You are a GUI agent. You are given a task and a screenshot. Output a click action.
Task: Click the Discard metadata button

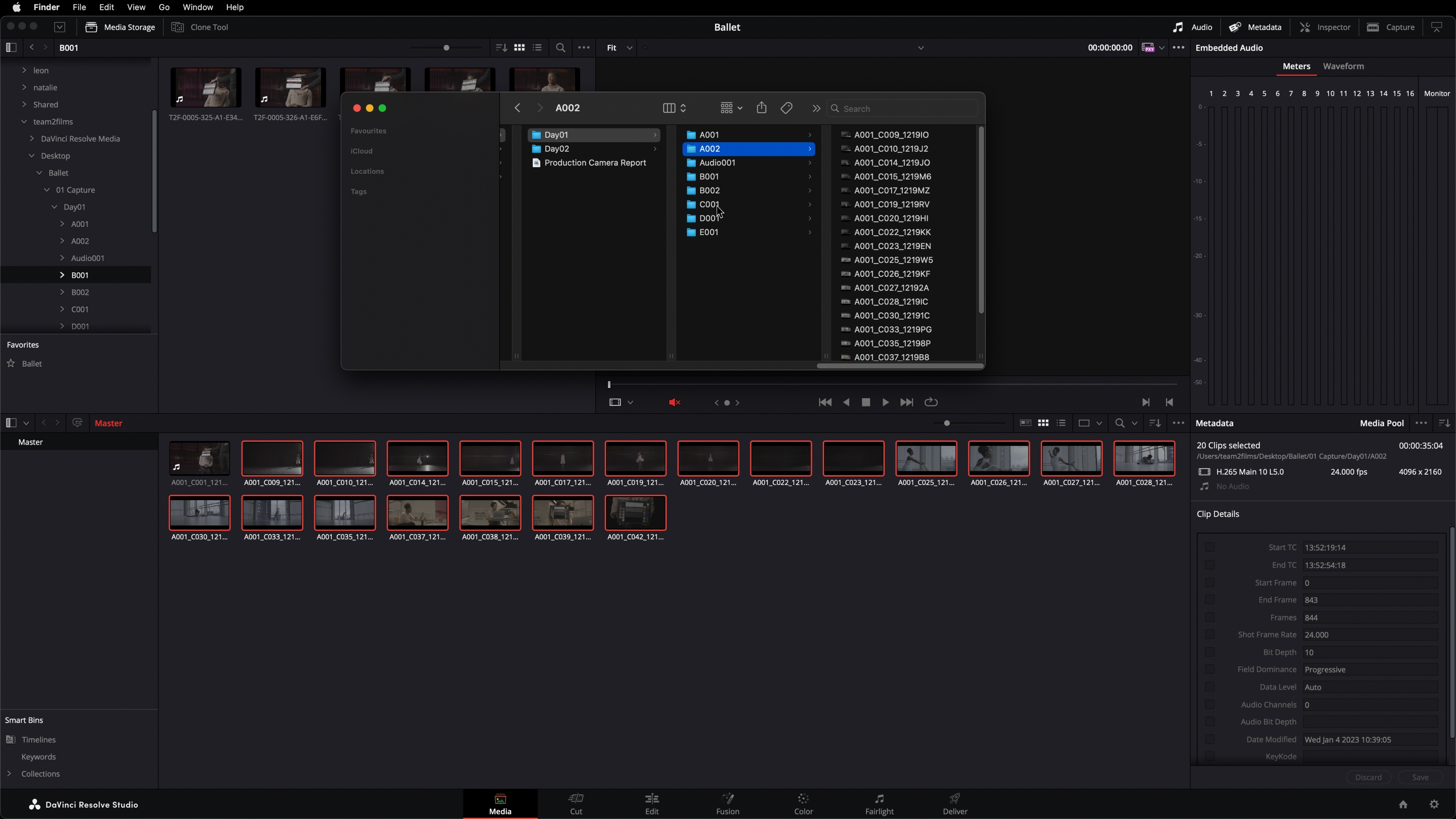coord(1368,777)
